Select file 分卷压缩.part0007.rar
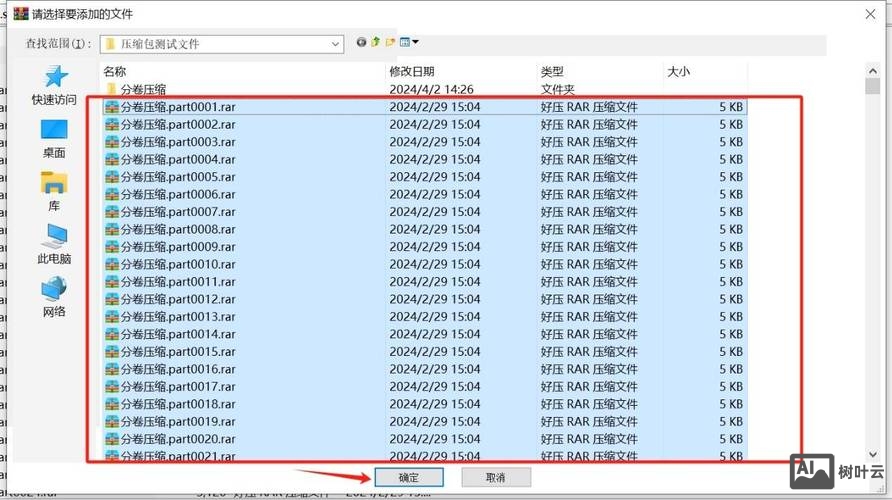The width and height of the screenshot is (892, 500). [424, 212]
